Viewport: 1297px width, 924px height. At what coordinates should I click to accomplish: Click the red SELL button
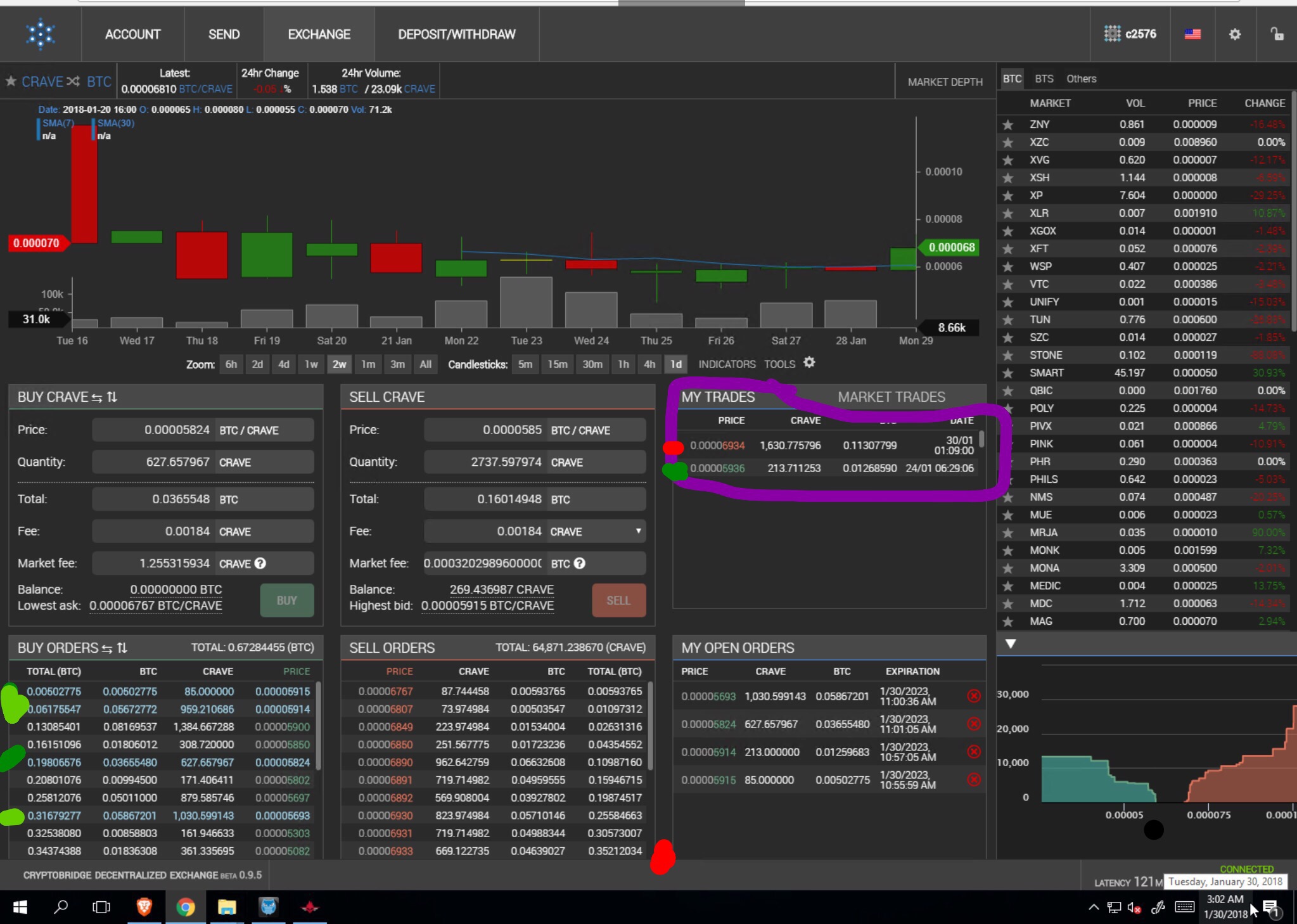point(619,600)
